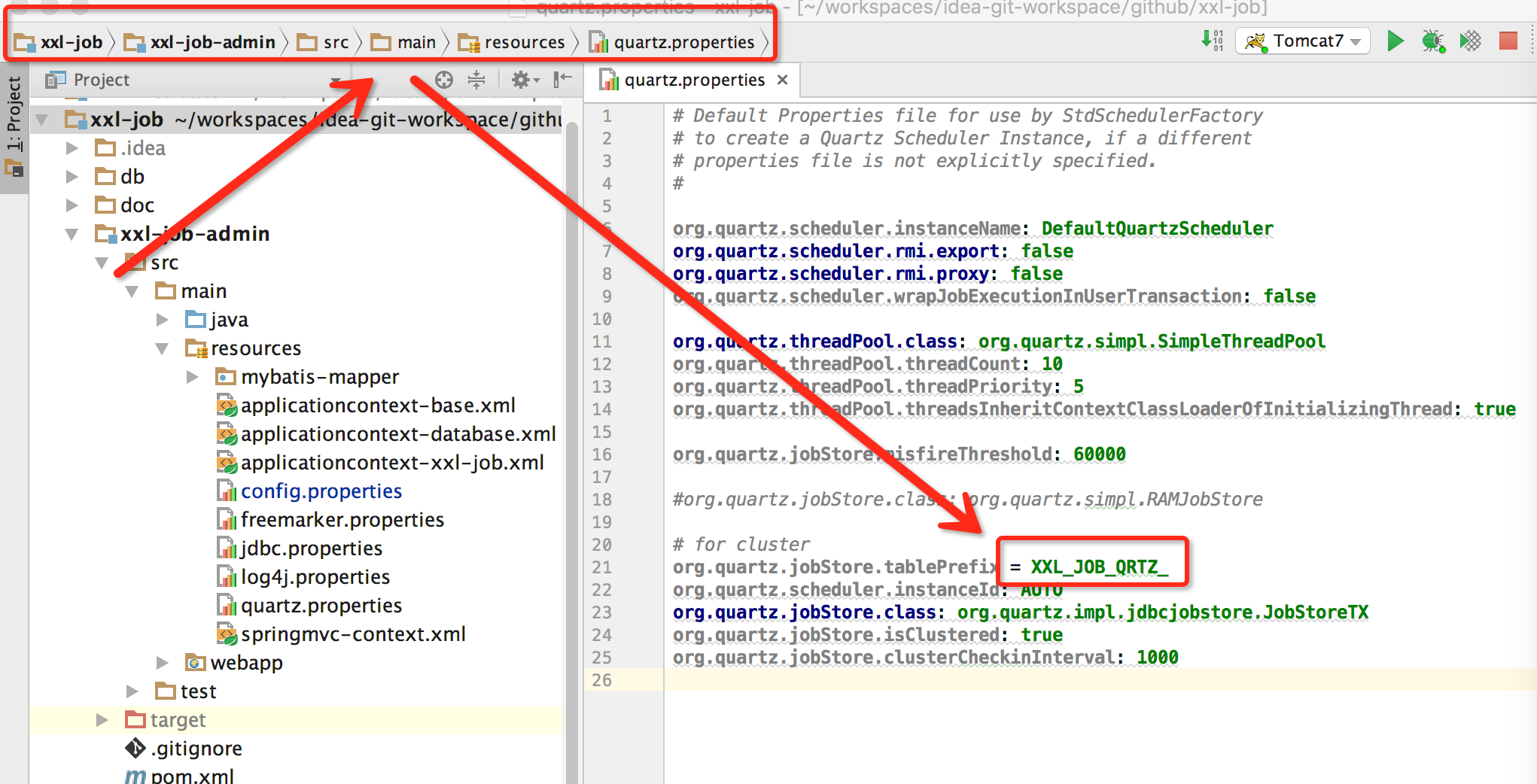
Task: Close the quartz.properties tab
Action: (783, 80)
